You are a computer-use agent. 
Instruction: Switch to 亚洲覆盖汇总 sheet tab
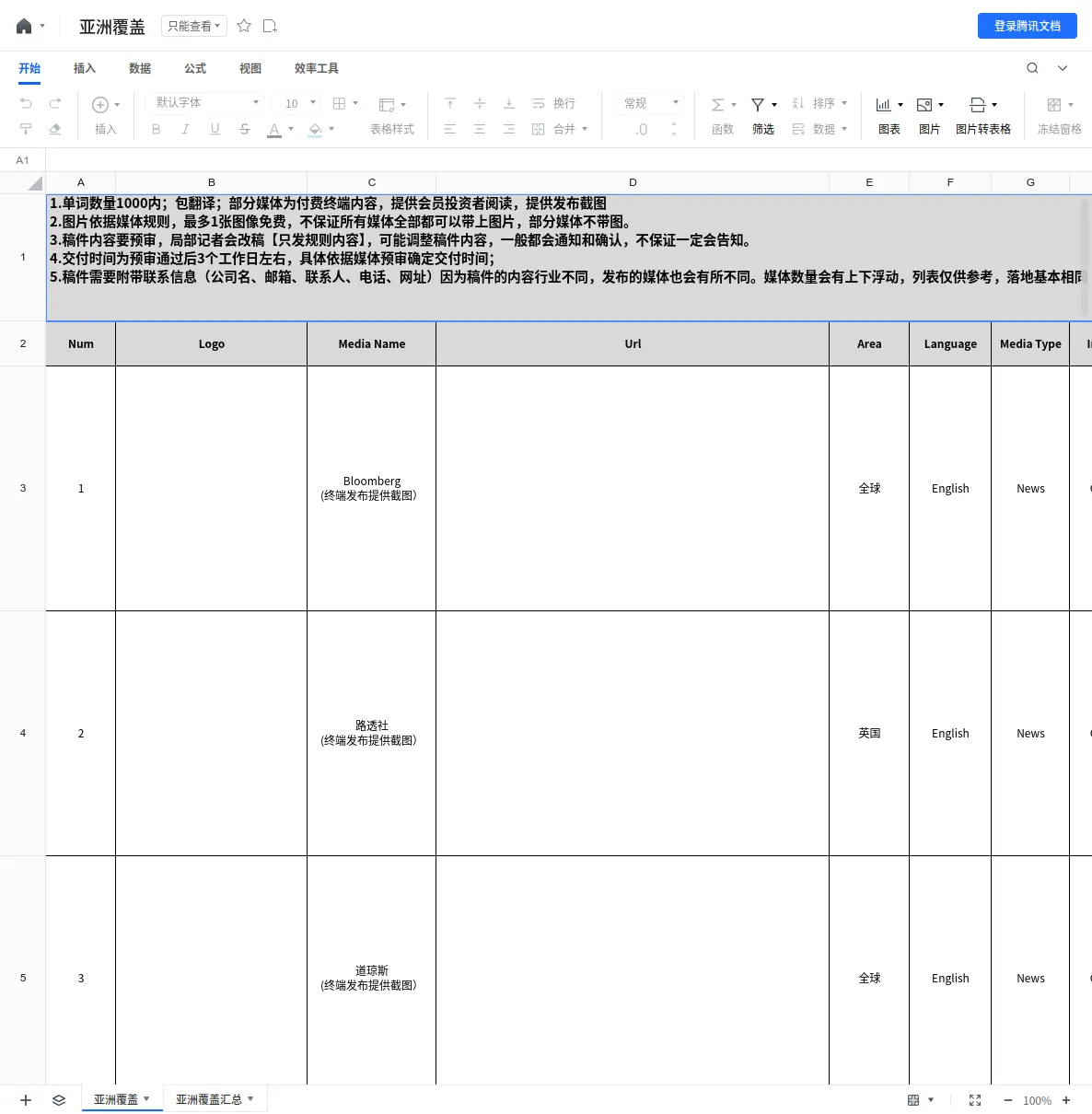tap(215, 1099)
